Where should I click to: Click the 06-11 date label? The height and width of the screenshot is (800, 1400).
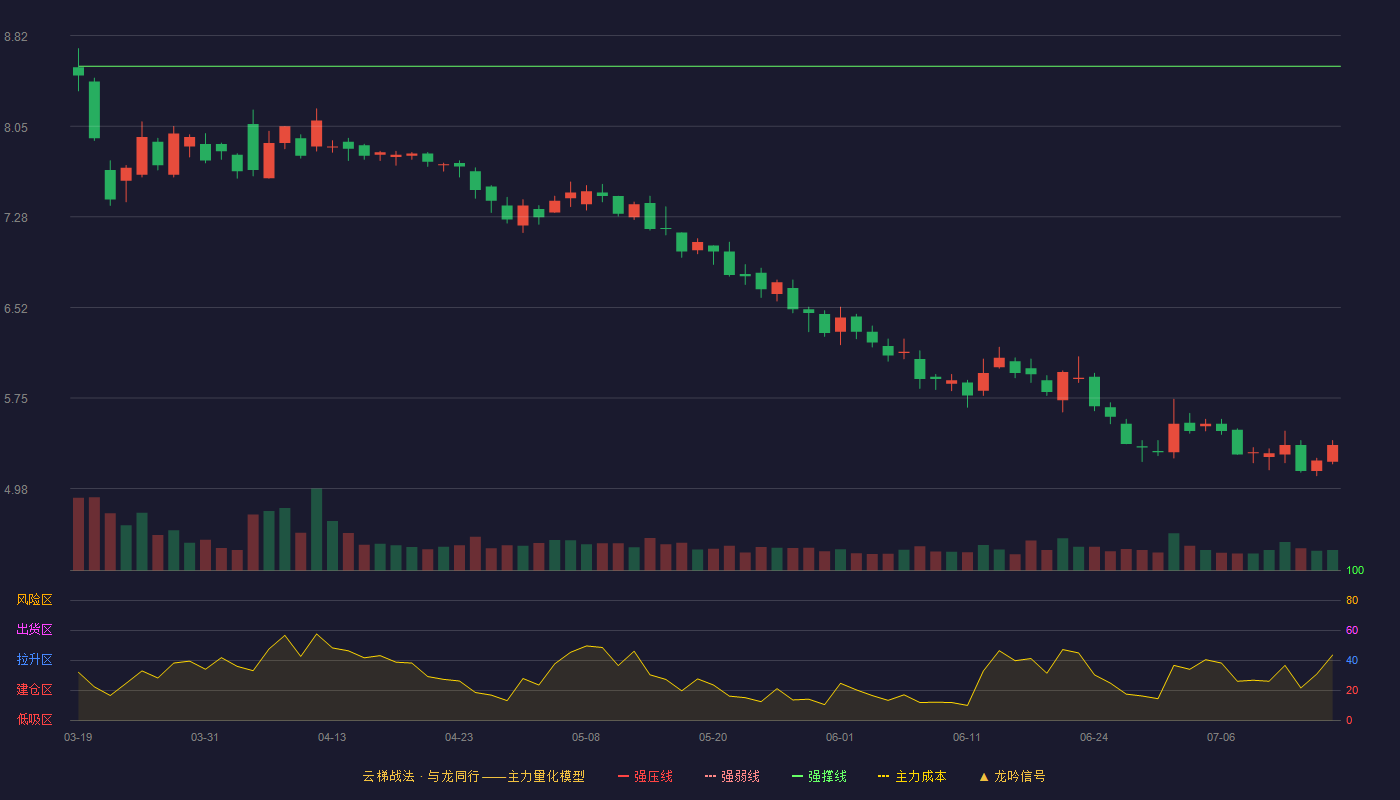point(967,737)
